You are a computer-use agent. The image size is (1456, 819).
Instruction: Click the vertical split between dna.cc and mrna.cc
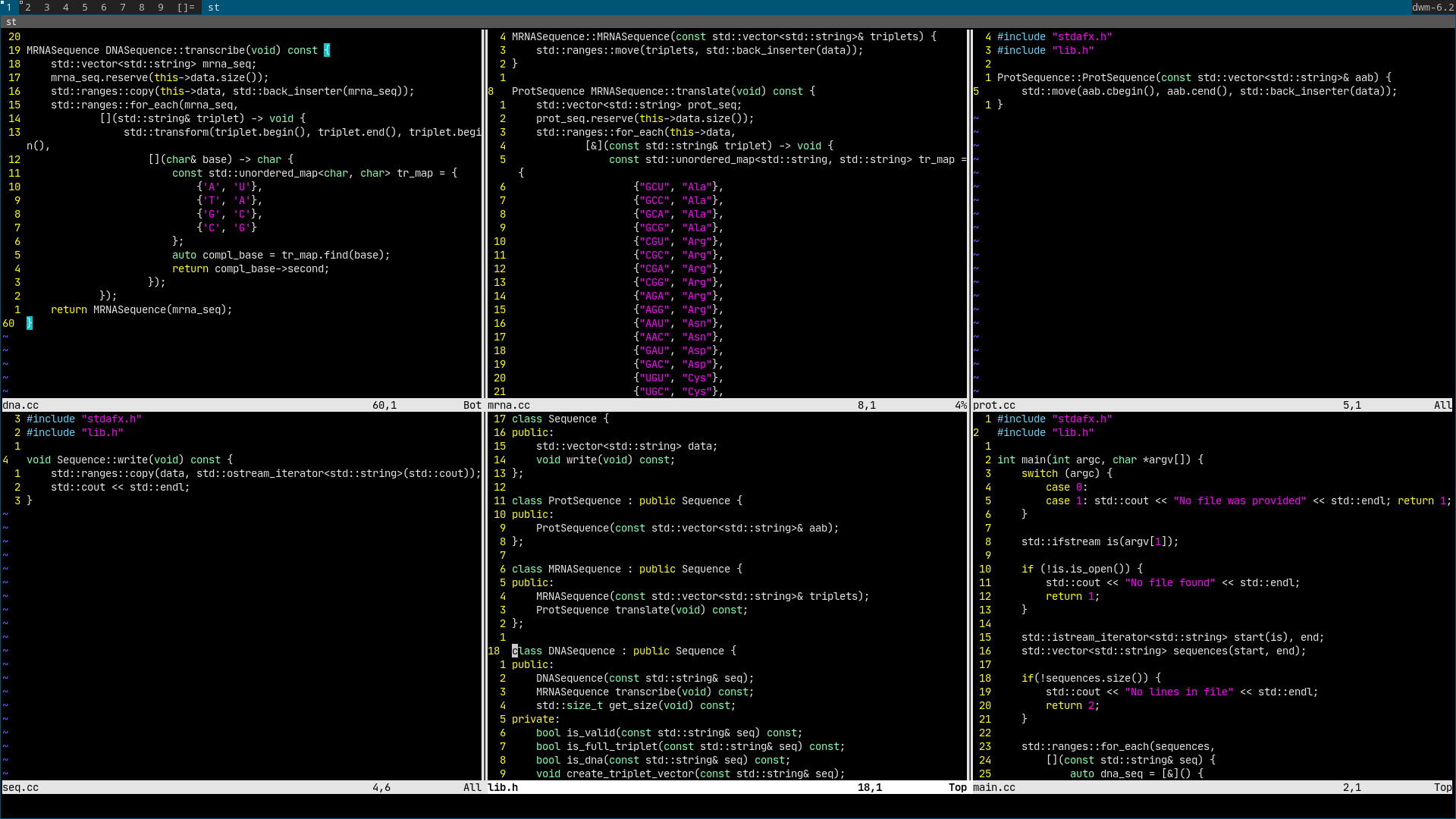(483, 212)
